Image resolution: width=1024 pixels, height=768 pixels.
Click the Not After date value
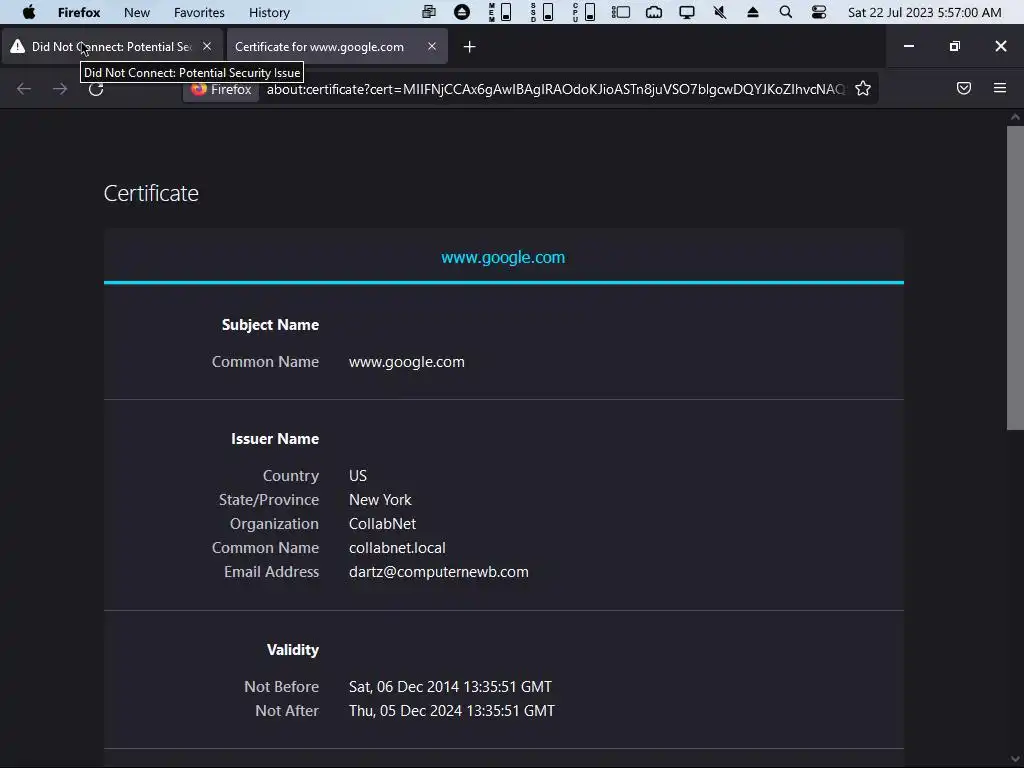(x=452, y=711)
